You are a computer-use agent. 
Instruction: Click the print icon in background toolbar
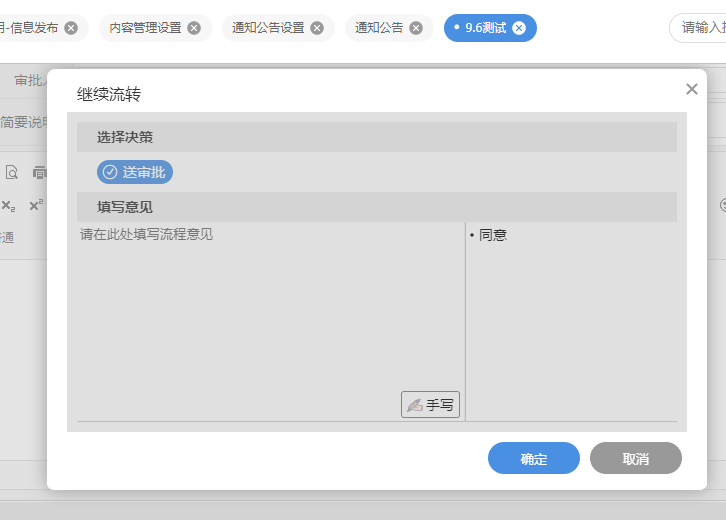(40, 172)
